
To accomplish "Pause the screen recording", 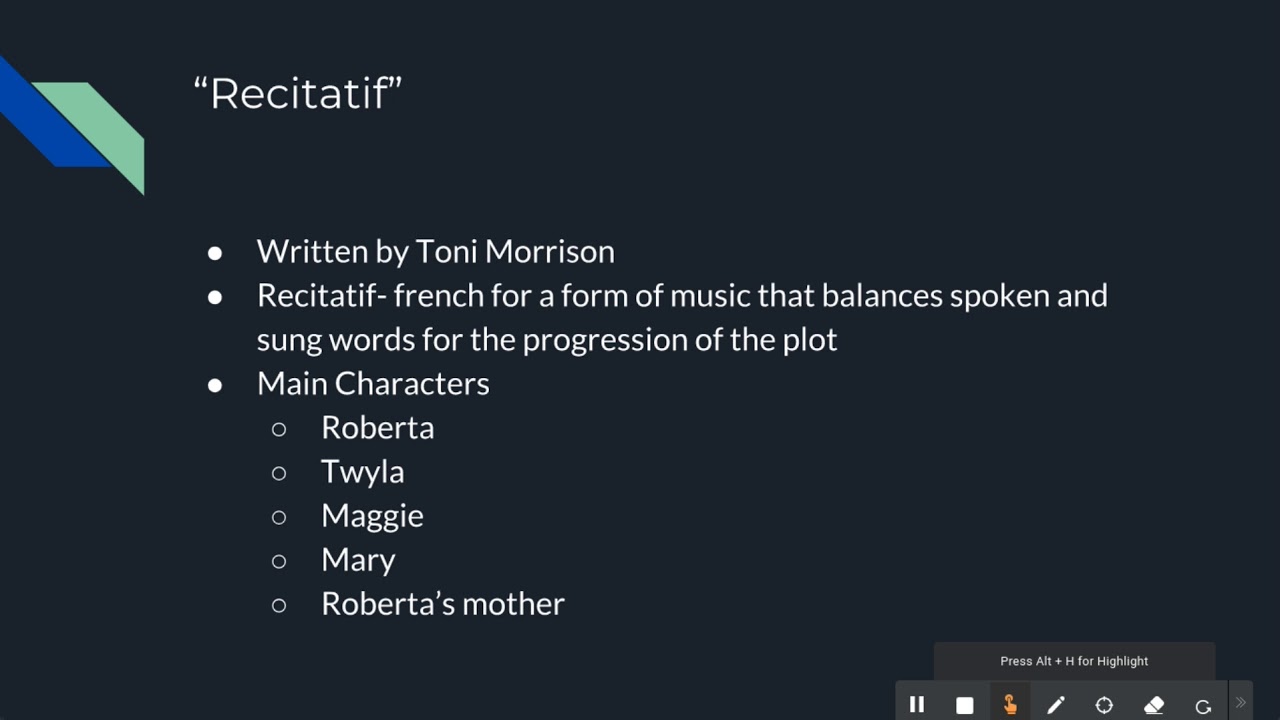I will pyautogui.click(x=917, y=705).
